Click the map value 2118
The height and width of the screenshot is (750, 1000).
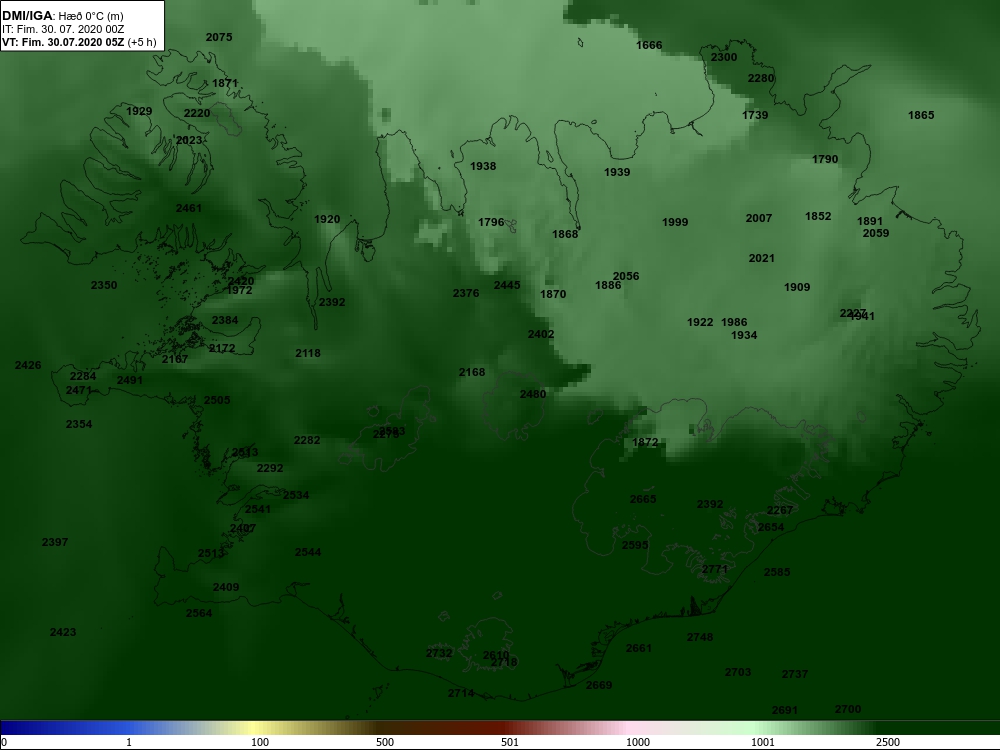[x=308, y=353]
